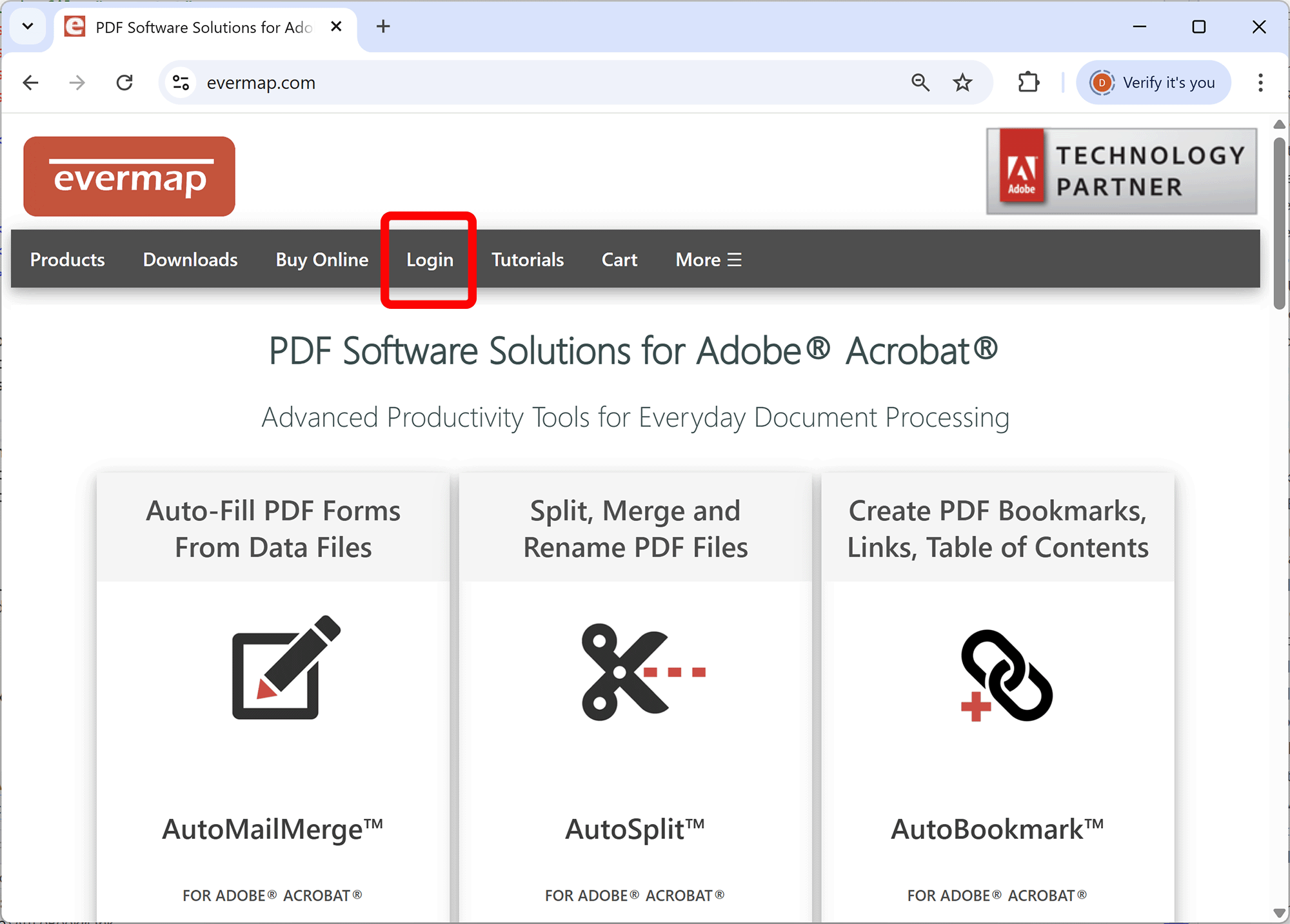The height and width of the screenshot is (924, 1290).
Task: Open the tab search dropdown arrow
Action: coord(28,26)
